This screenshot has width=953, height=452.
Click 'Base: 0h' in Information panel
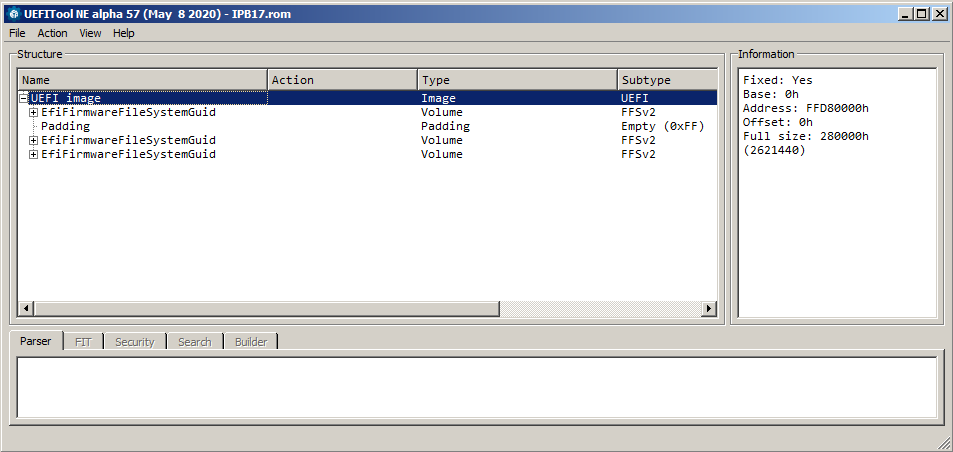pyautogui.click(x=771, y=94)
